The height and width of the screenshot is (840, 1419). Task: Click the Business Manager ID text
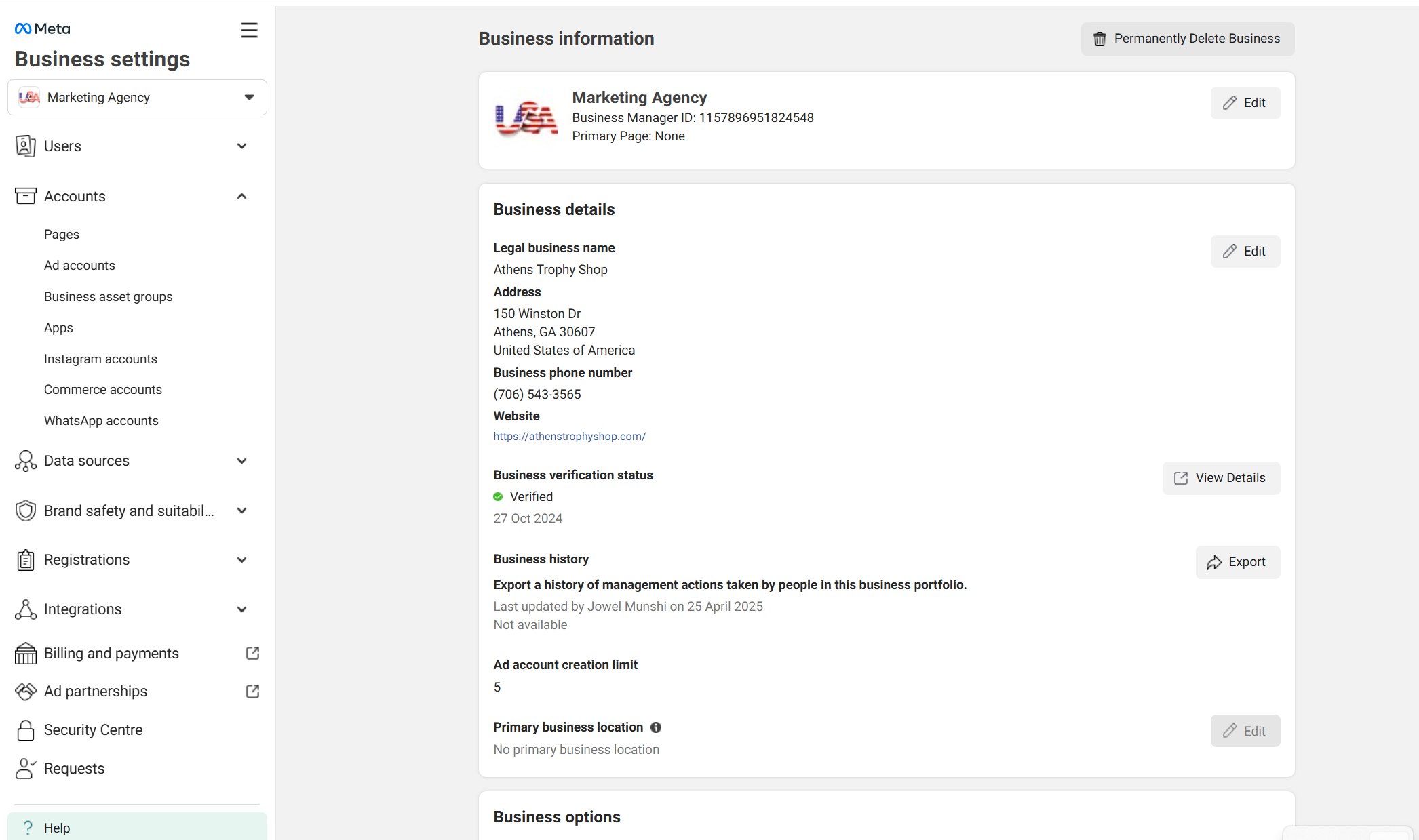pos(693,118)
